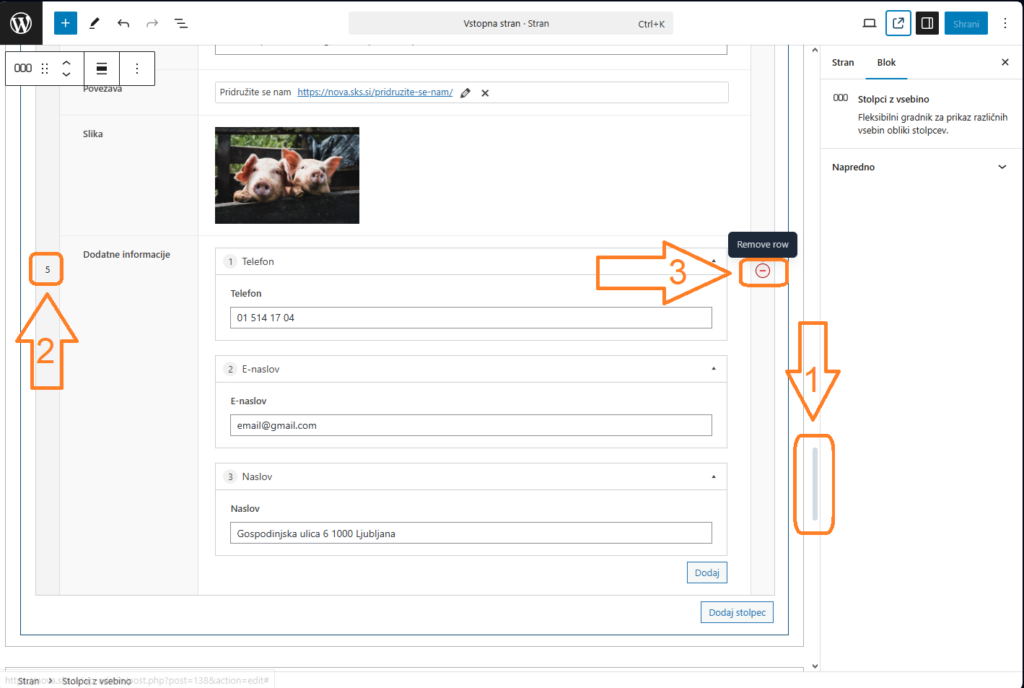
Task: Open page in new tab icon
Action: point(897,23)
